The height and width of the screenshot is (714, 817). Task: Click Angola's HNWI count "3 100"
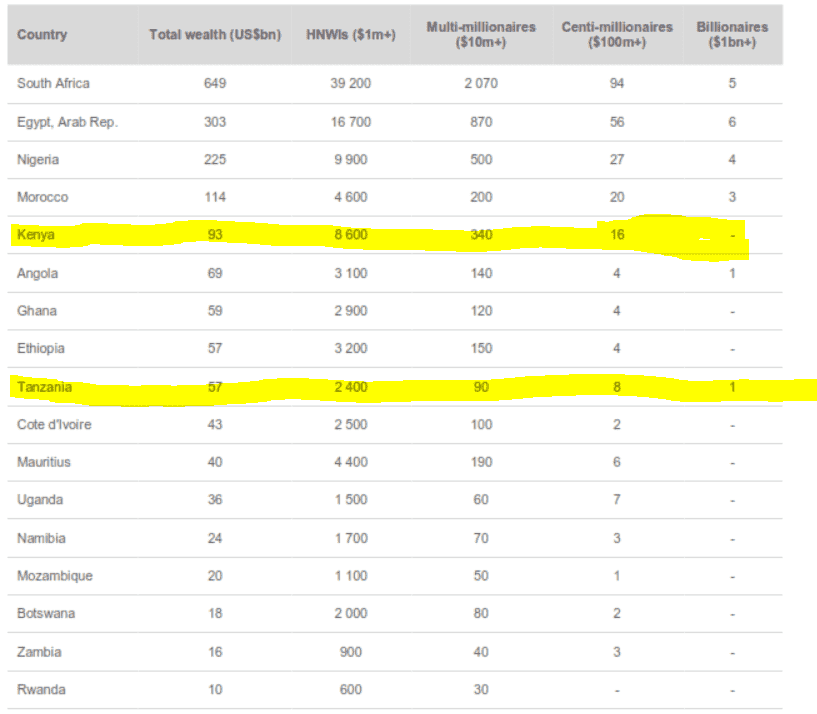point(351,273)
